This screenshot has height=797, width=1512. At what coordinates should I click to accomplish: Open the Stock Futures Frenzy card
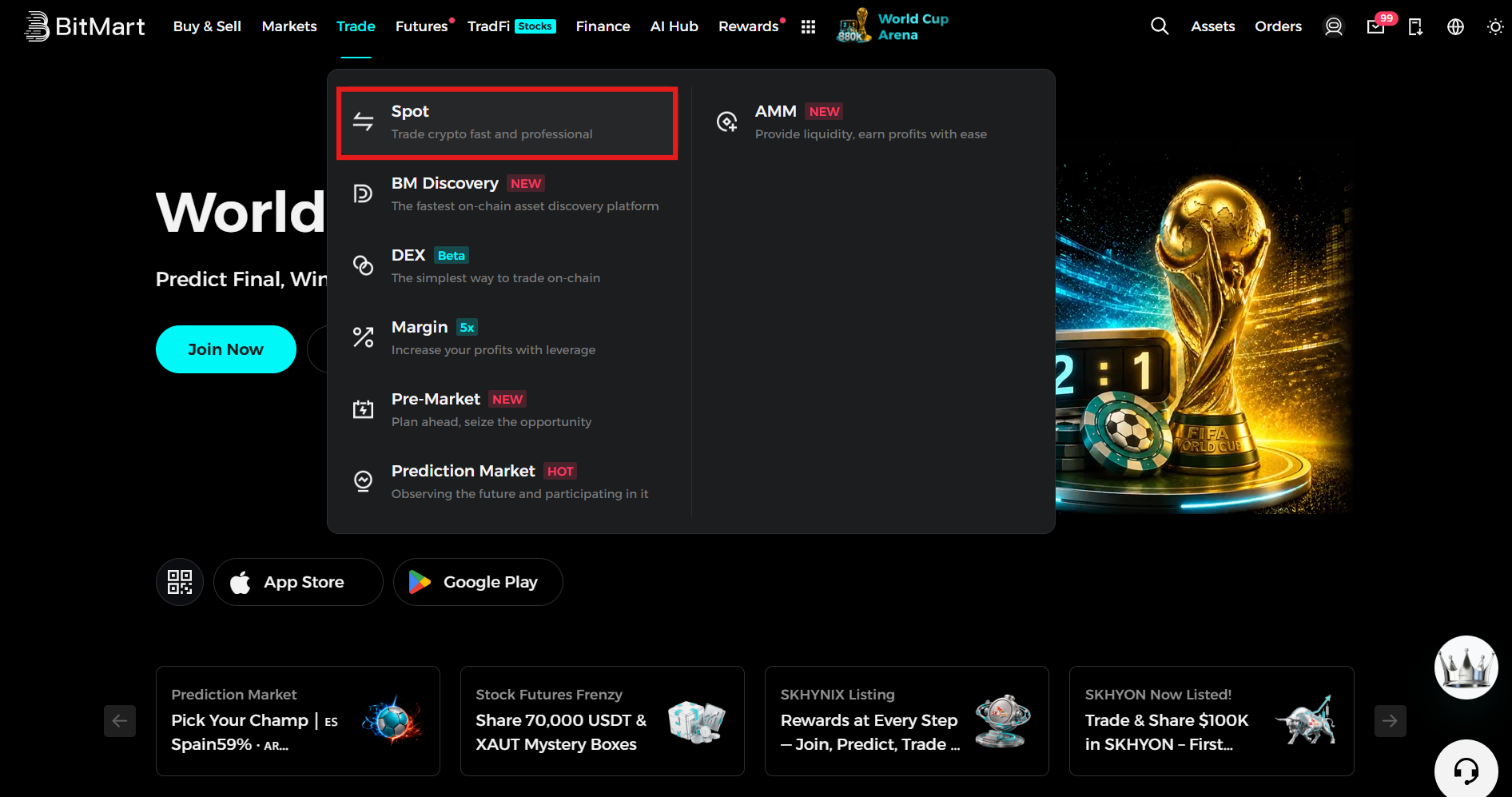point(603,721)
